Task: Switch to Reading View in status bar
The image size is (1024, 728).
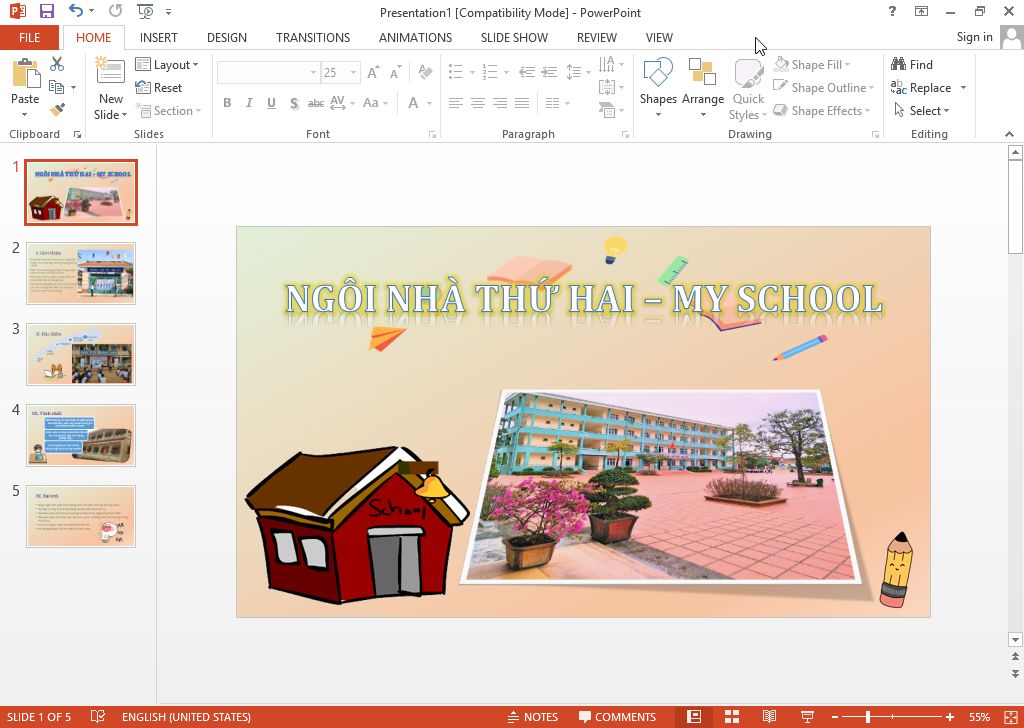Action: (x=769, y=717)
